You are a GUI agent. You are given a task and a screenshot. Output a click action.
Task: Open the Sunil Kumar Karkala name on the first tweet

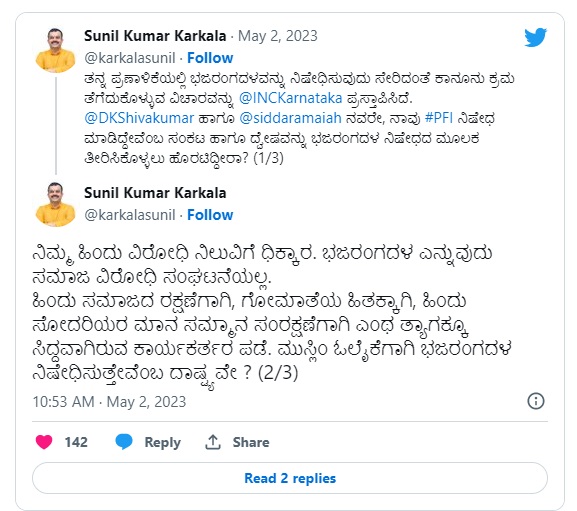click(x=155, y=36)
